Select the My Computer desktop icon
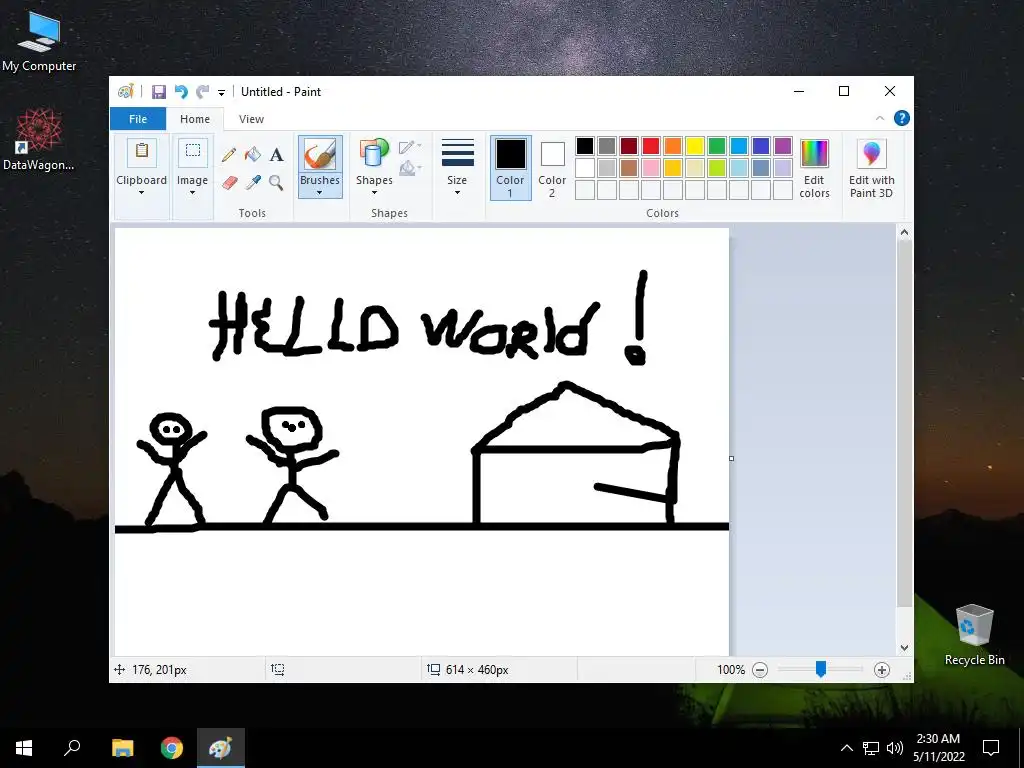The height and width of the screenshot is (768, 1024). (x=39, y=41)
